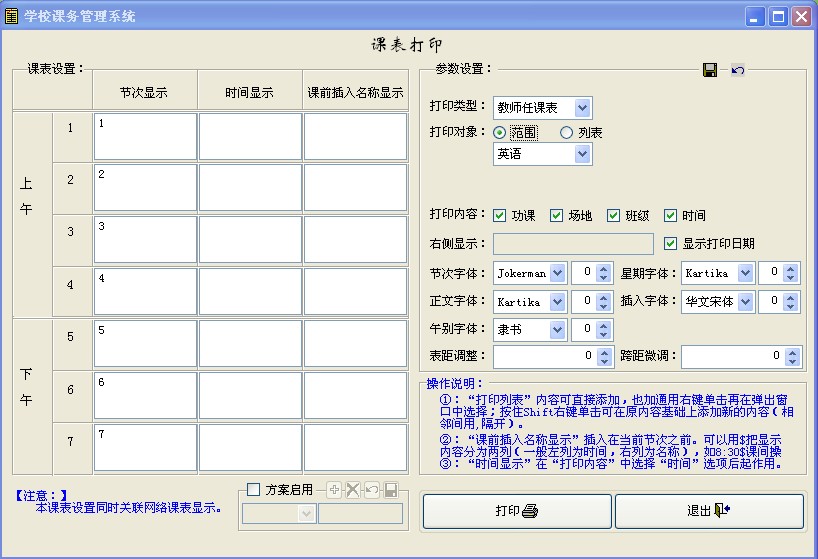
Task: Click the save icon beside 参数设置
Action: pyautogui.click(x=709, y=70)
